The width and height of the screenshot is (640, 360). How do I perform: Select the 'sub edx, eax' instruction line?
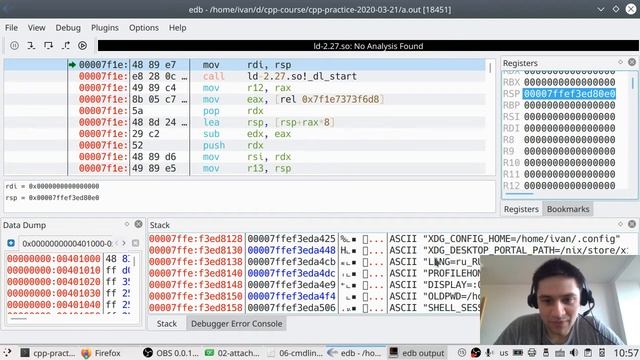point(245,133)
